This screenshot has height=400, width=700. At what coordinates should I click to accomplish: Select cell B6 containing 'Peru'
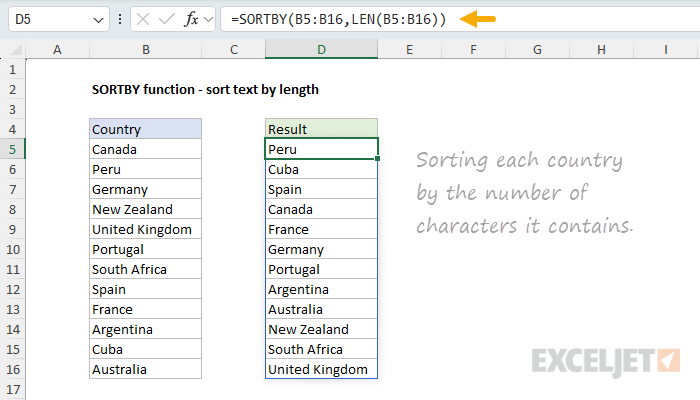coord(146,169)
